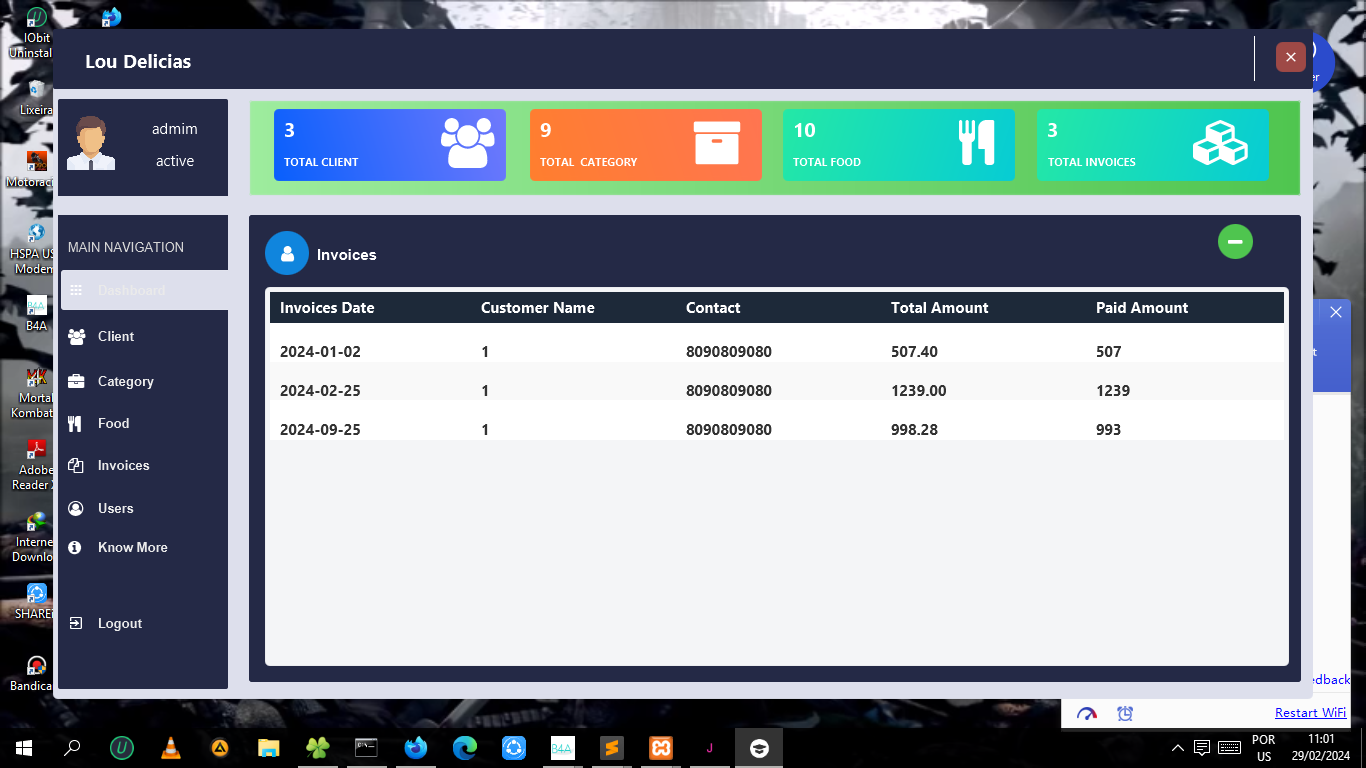
Task: Click the active status label
Action: [x=175, y=161]
